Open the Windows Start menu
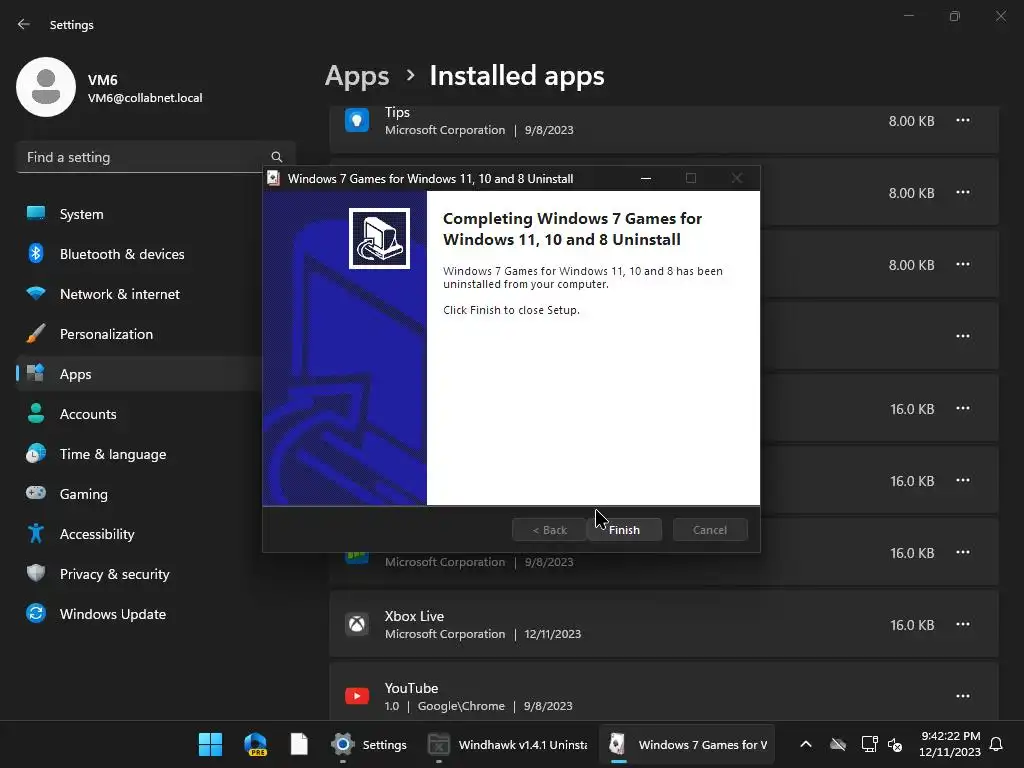 [210, 744]
